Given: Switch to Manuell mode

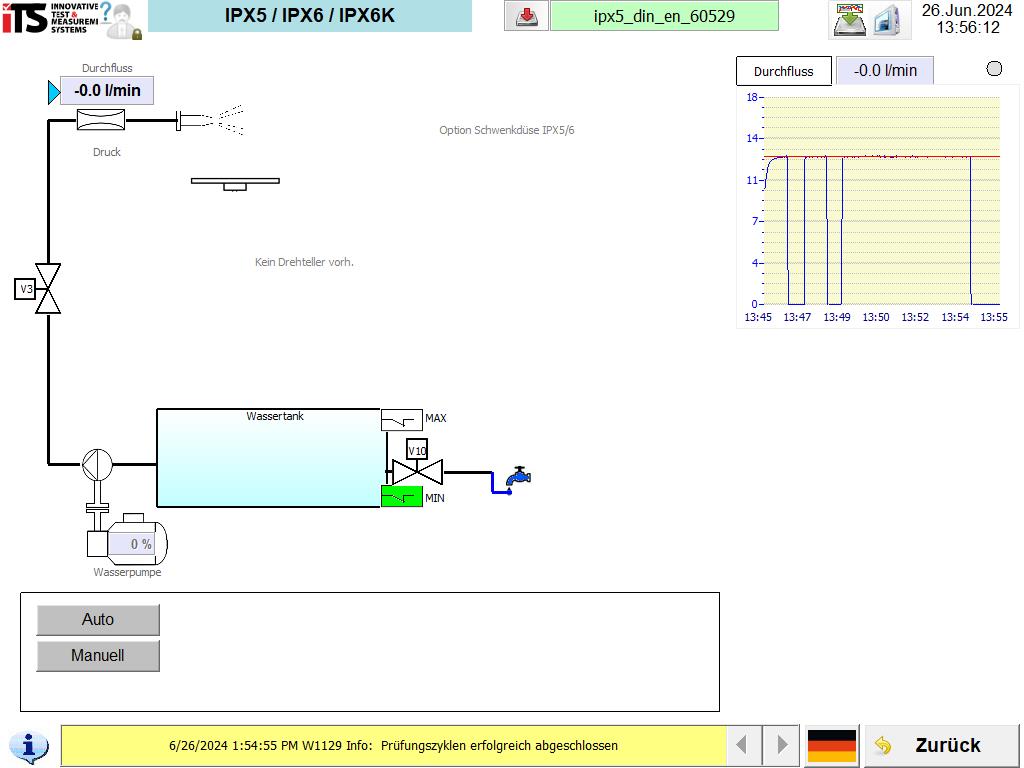Looking at the screenshot, I should 98,656.
